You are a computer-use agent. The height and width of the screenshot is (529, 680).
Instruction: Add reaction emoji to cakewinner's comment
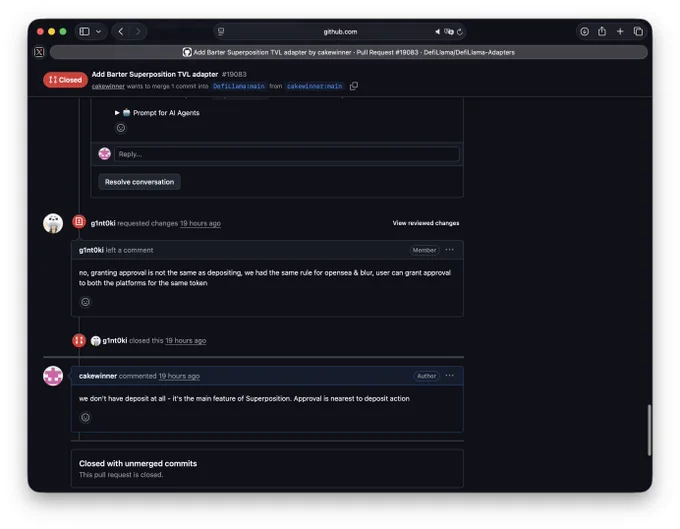click(85, 418)
